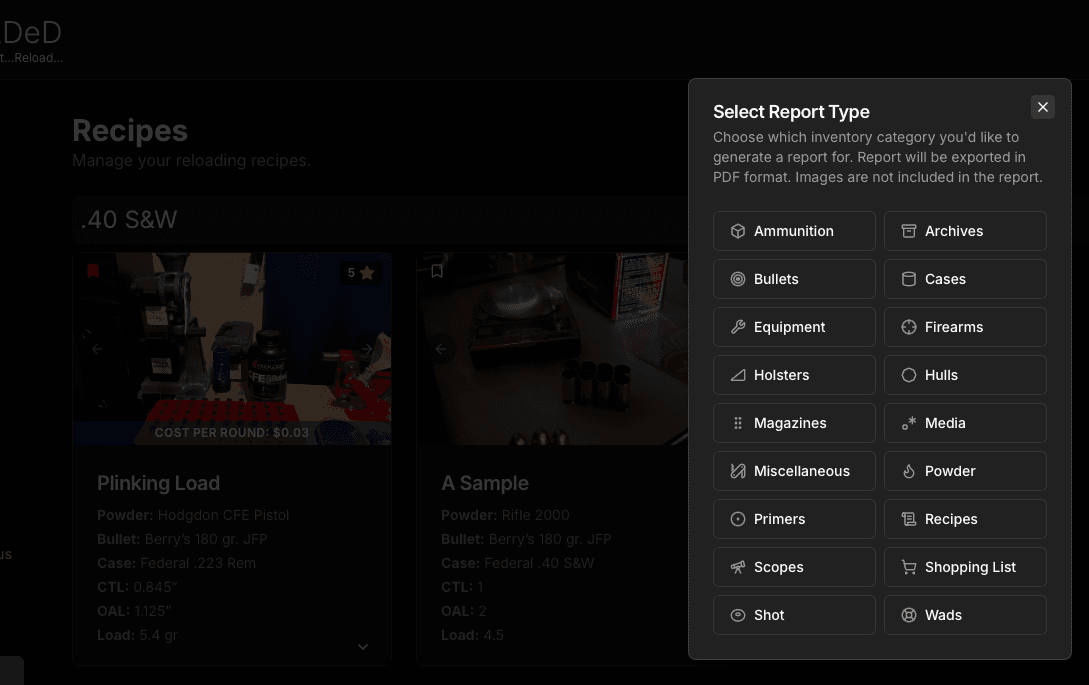This screenshot has height=685, width=1089.
Task: Click Cost Per Round $0.03 label
Action: pyautogui.click(x=231, y=433)
